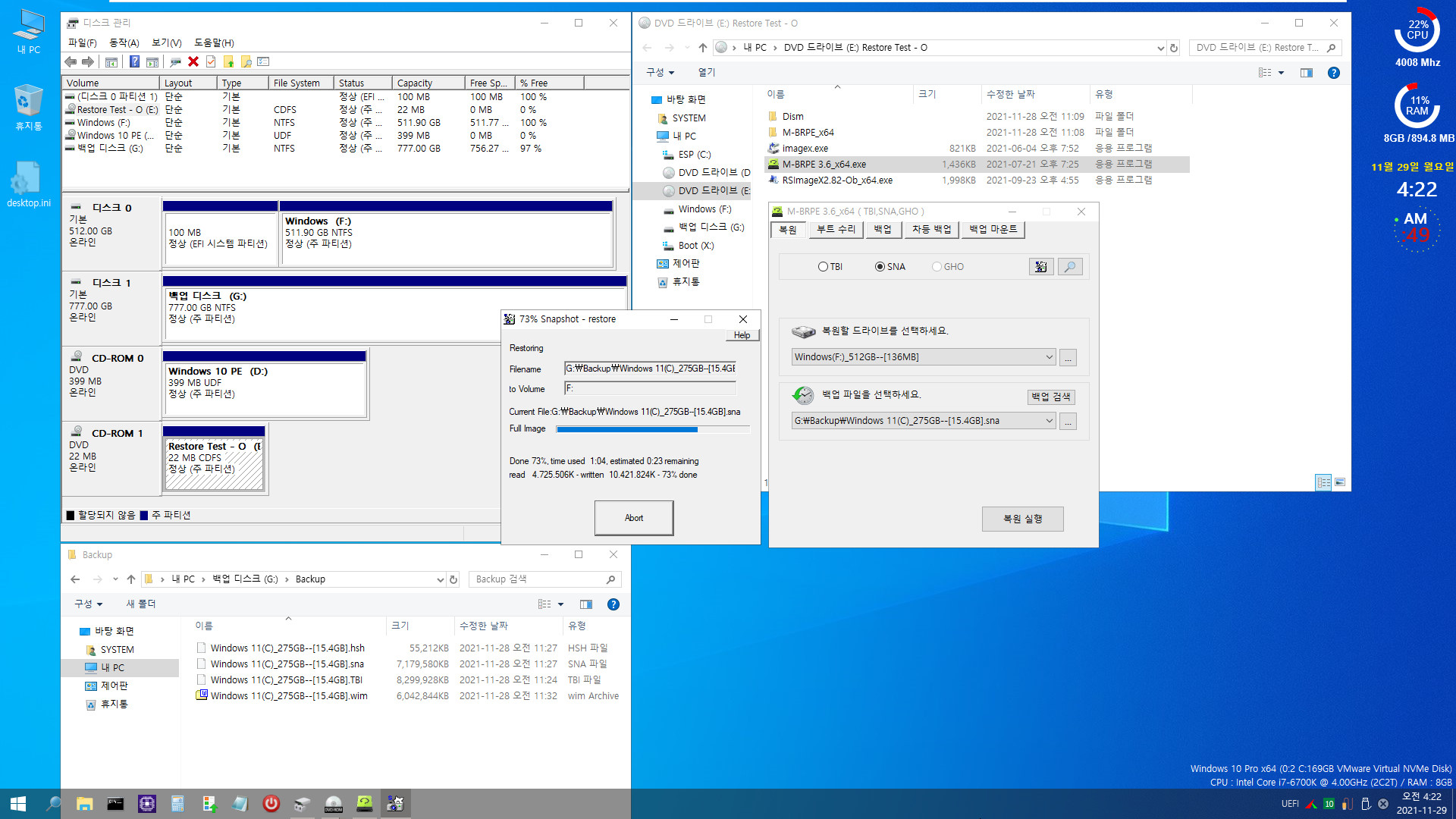1456x819 pixels.
Task: Open the 보기(V) menu in Disk Management
Action: pos(167,43)
